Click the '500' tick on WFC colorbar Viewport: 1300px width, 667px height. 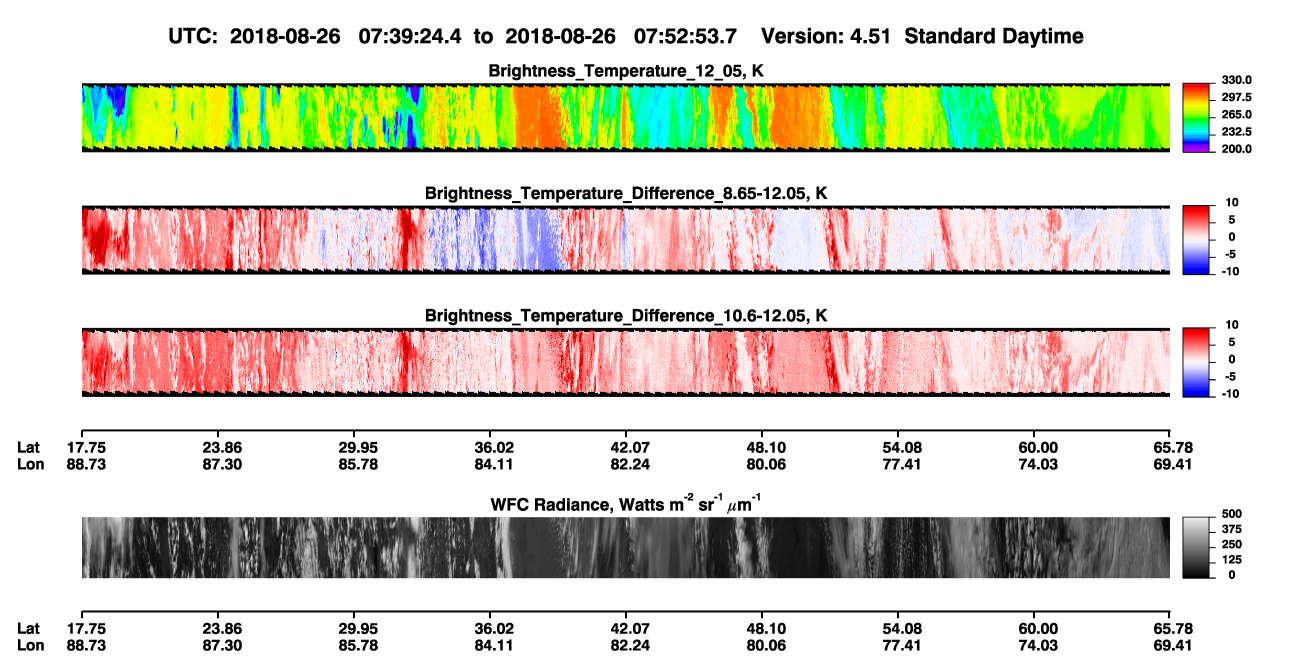coord(1230,515)
